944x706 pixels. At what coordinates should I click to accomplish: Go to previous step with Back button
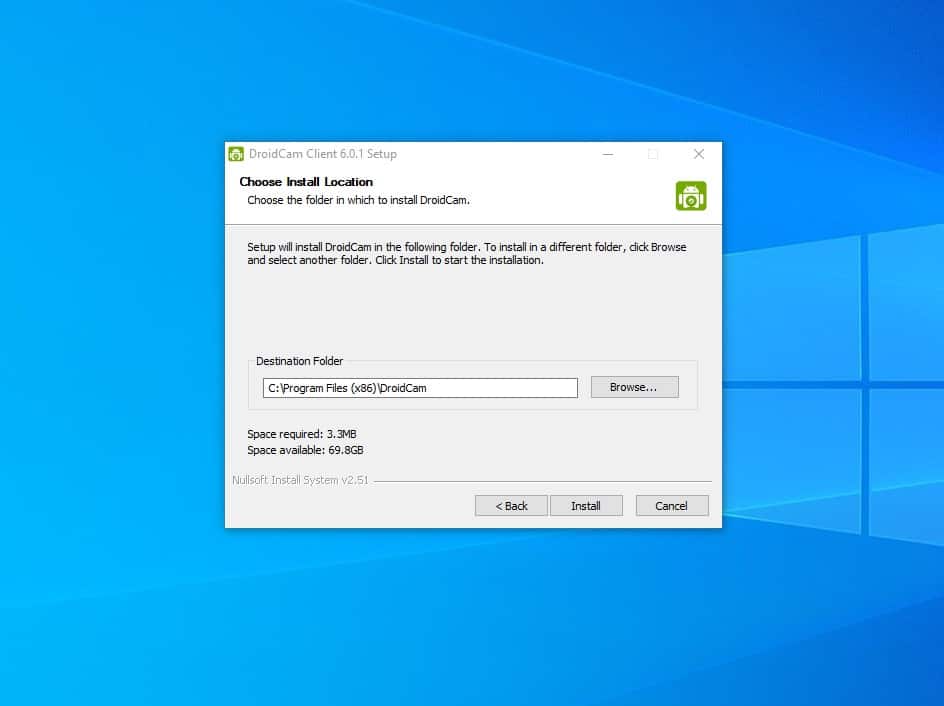(x=511, y=506)
